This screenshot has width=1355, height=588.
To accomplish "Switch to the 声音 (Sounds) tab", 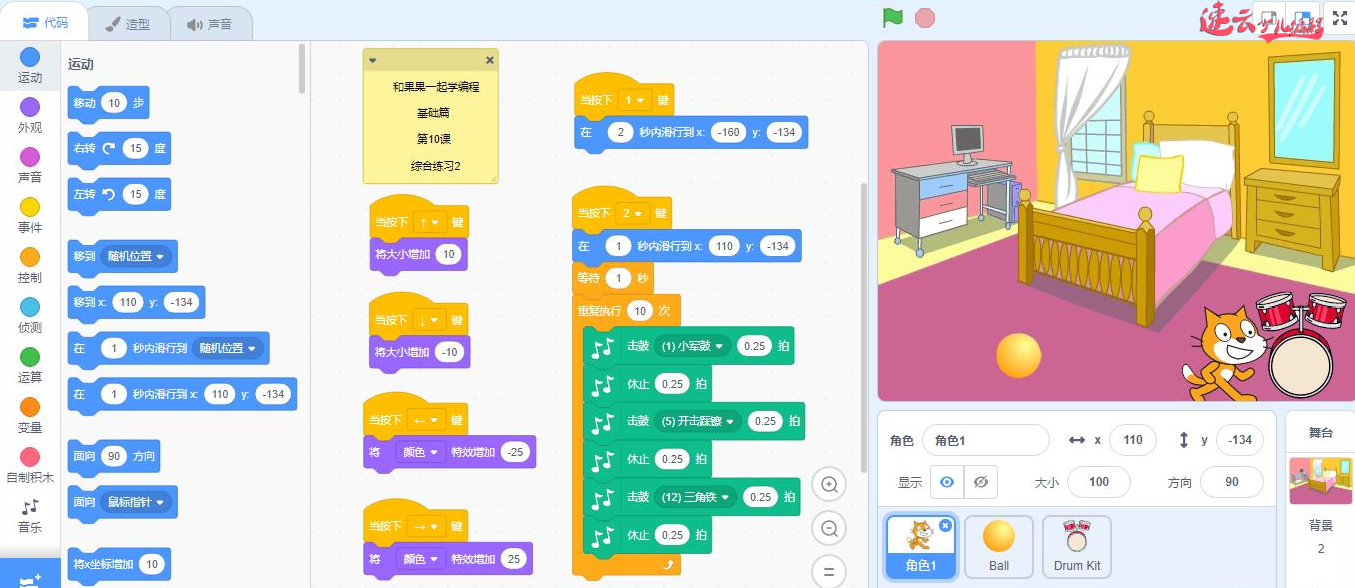I will [x=209, y=24].
